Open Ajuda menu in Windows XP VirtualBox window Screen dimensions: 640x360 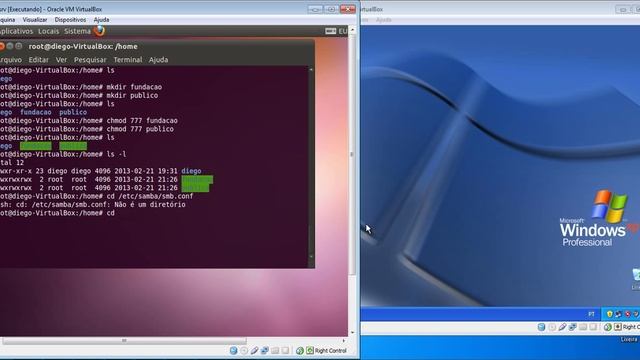[383, 20]
